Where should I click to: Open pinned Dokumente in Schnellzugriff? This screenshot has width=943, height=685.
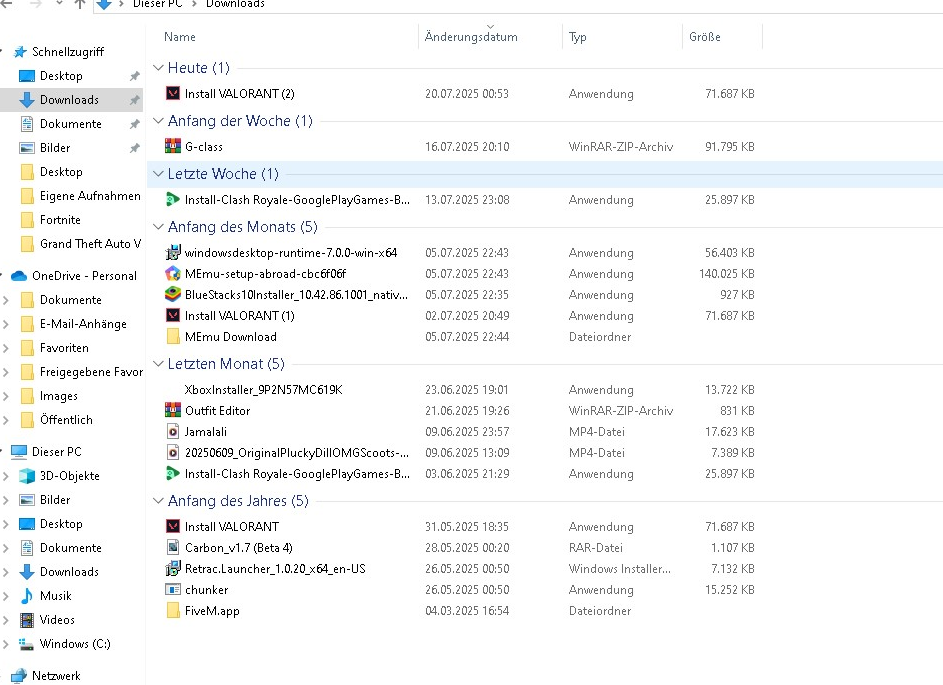70,124
